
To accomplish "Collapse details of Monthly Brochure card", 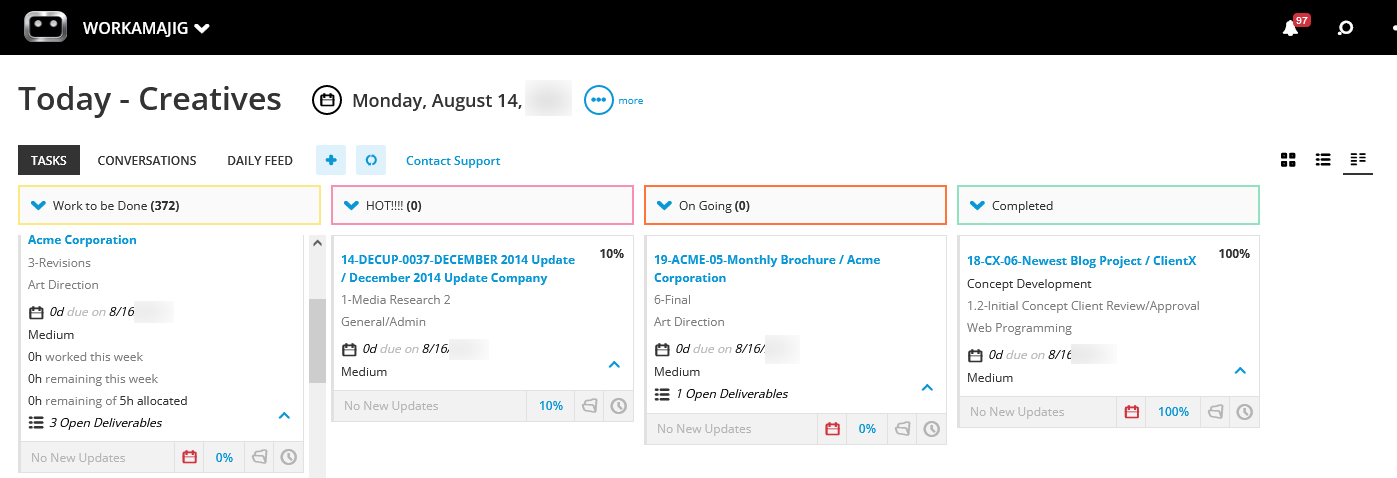I will [x=927, y=387].
